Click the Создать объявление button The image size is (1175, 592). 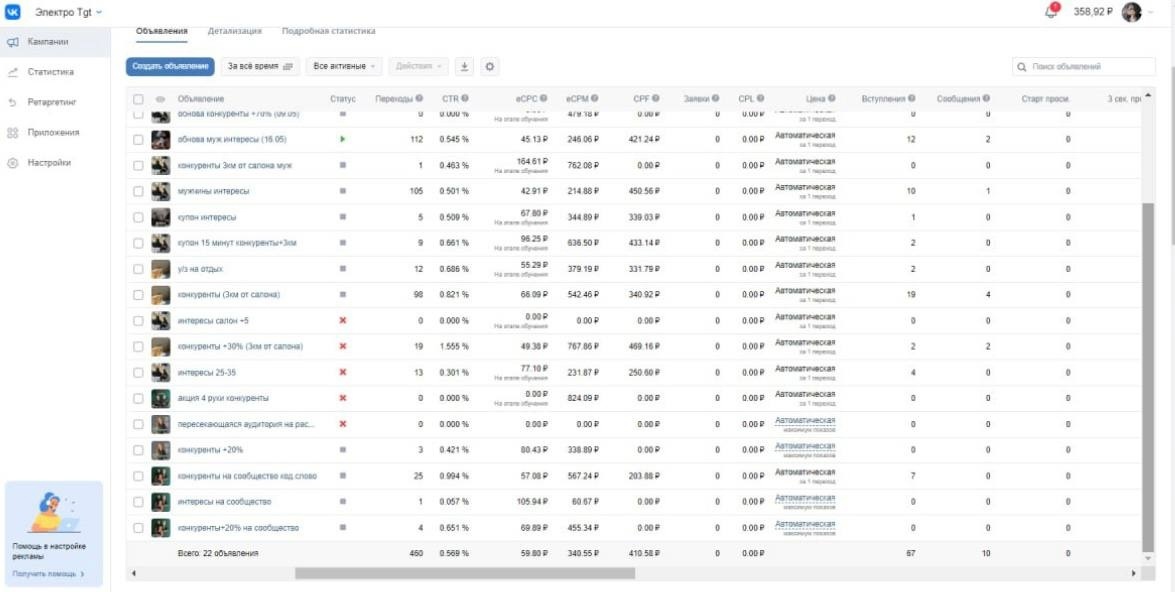click(170, 67)
